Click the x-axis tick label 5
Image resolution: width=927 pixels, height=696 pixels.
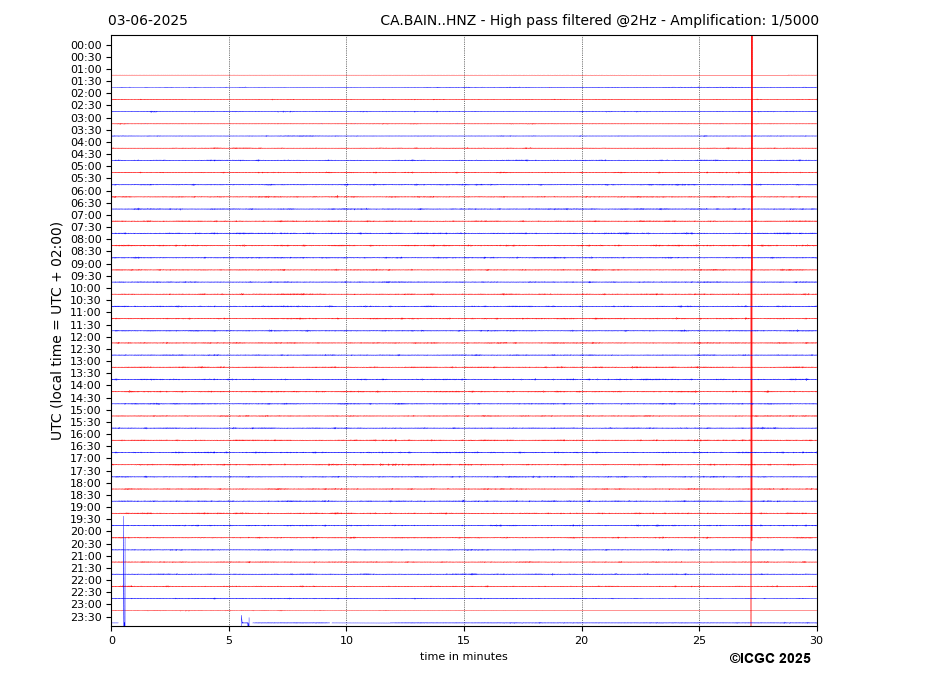[x=229, y=640]
